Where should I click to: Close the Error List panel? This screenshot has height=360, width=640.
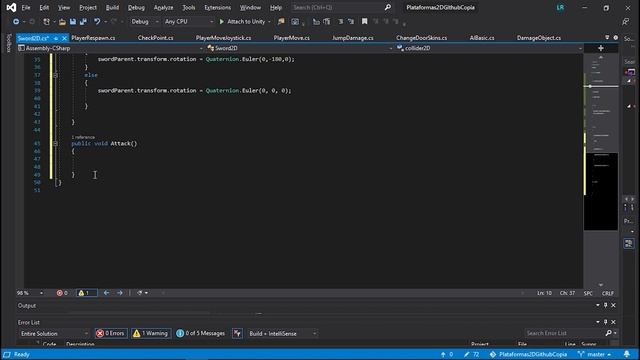613,322
